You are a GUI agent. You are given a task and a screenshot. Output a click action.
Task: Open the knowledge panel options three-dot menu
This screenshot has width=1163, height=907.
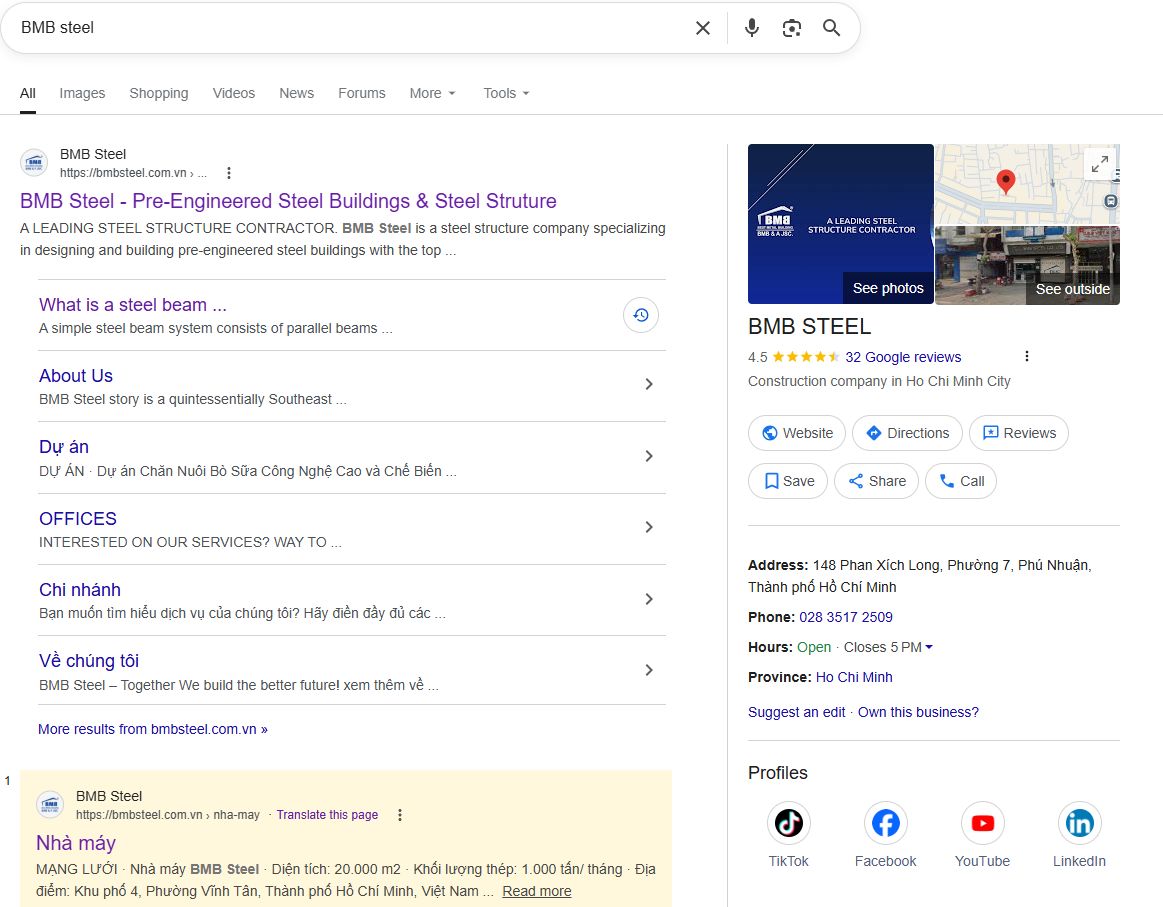(1026, 356)
